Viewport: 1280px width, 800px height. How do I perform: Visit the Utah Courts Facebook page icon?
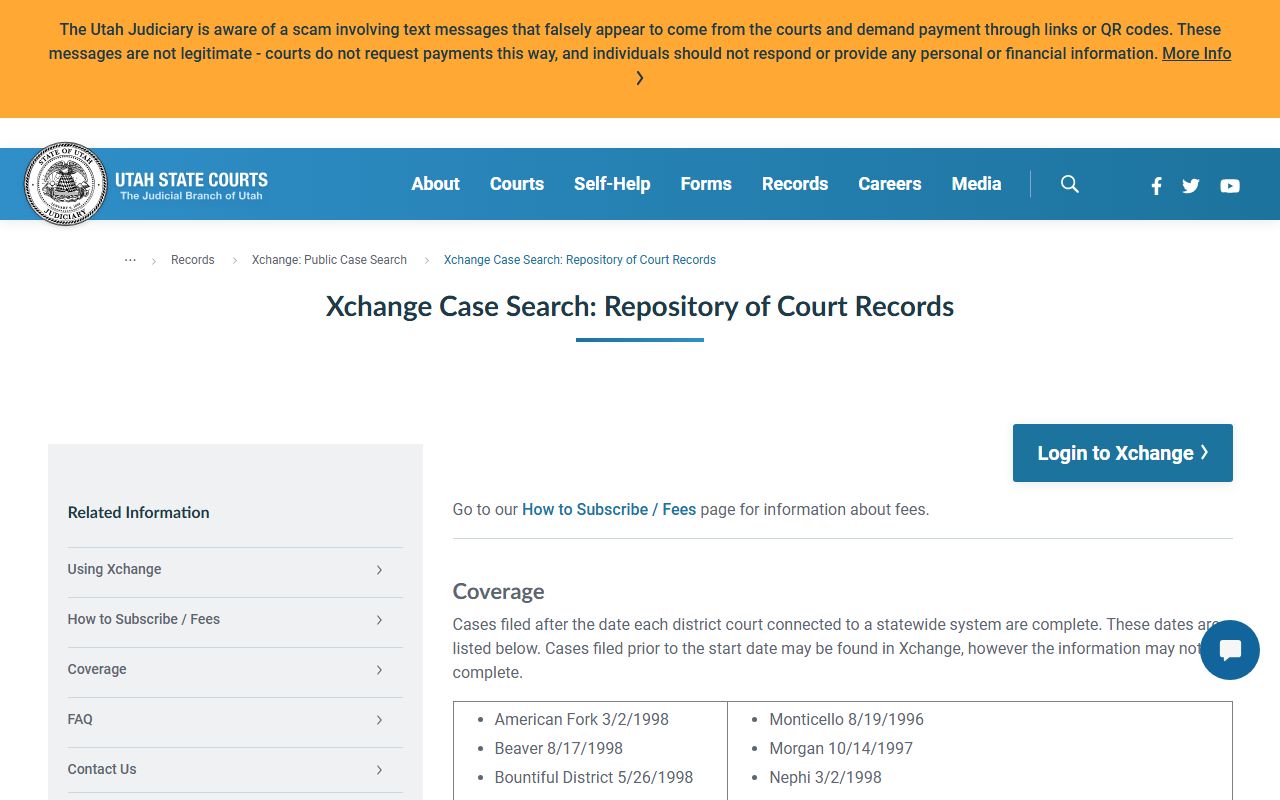(1156, 185)
